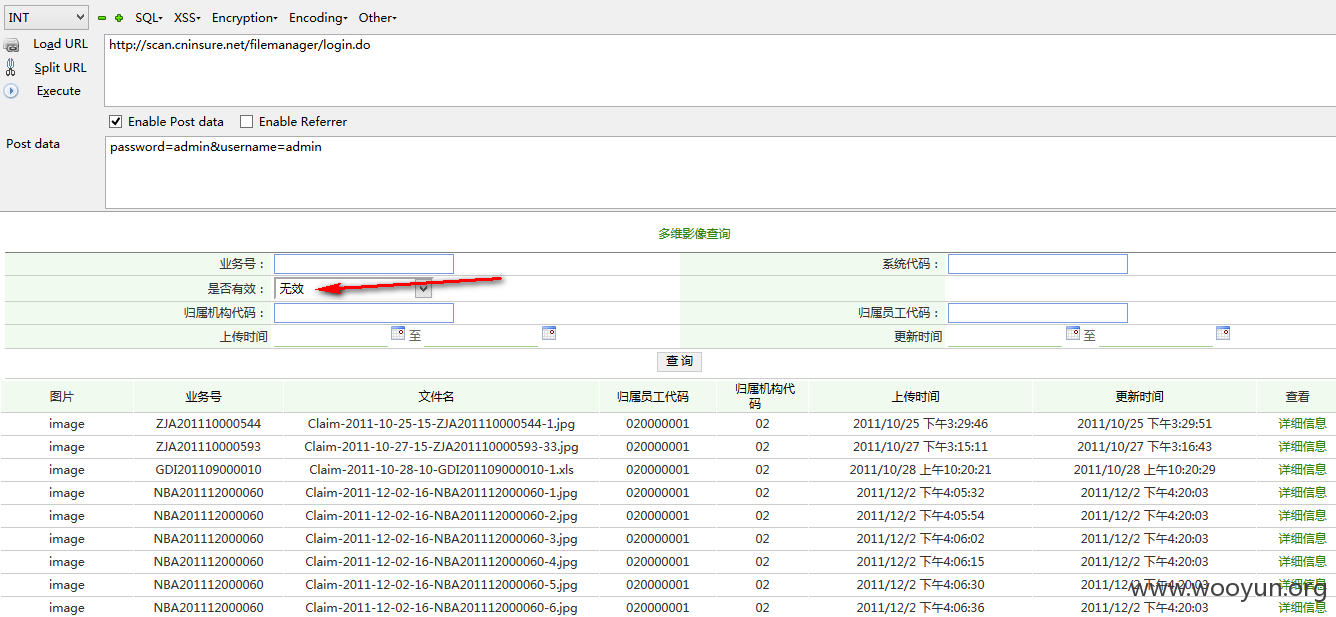Open 详细信息 for NBA201112000060-2.jpg row

[1302, 516]
